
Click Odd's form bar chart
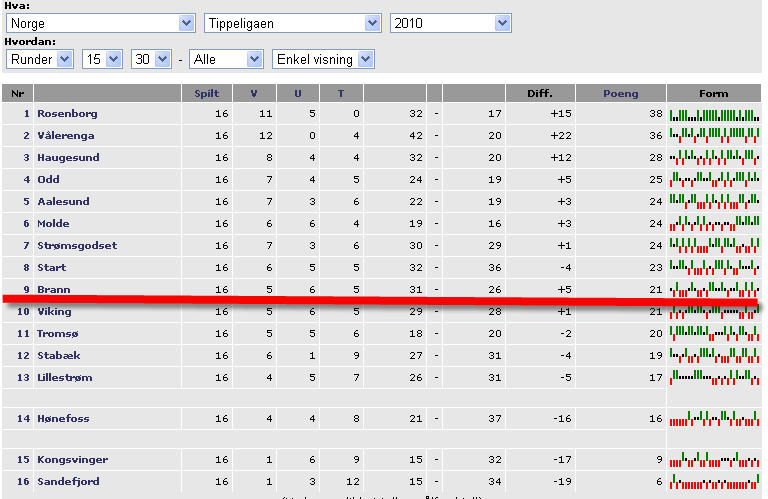click(714, 180)
